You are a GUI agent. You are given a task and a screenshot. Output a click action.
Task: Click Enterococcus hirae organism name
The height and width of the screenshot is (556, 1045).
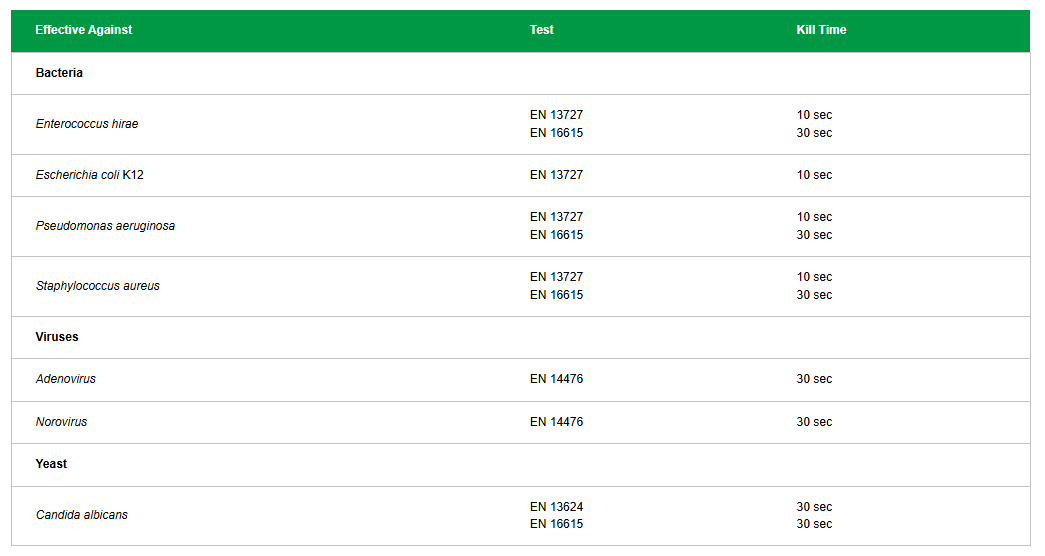click(87, 124)
